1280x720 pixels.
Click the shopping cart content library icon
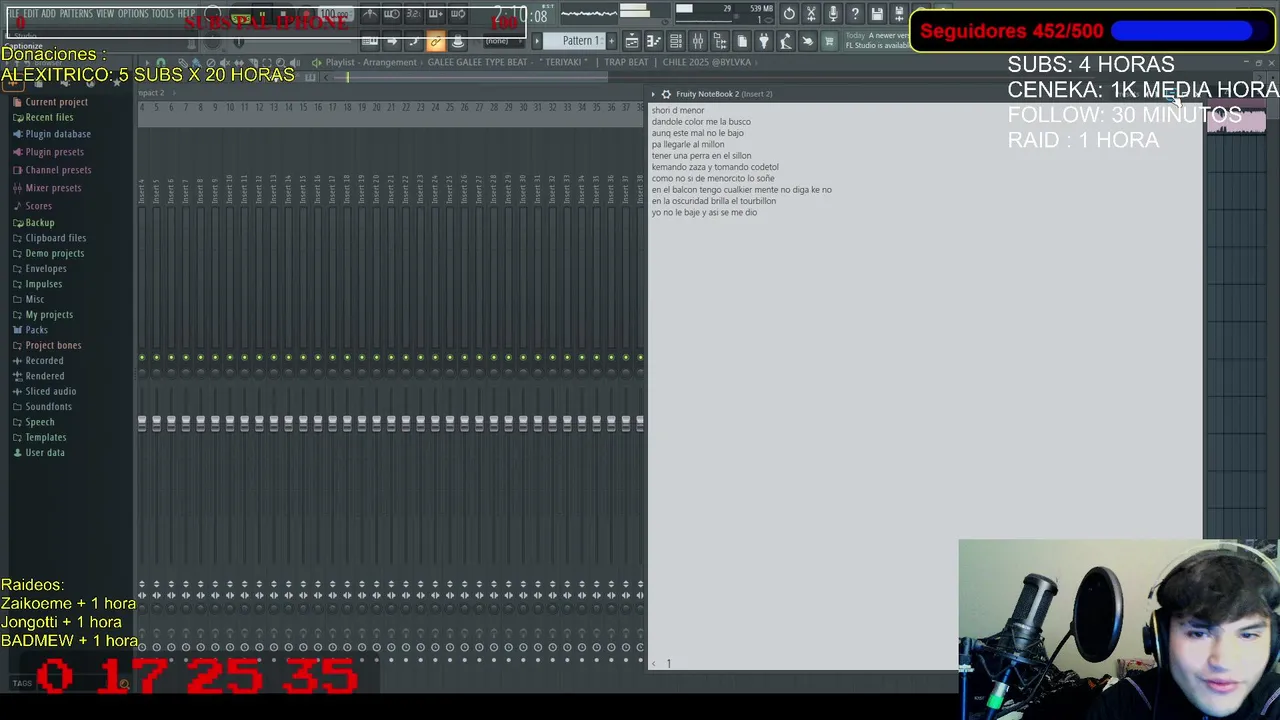[829, 41]
